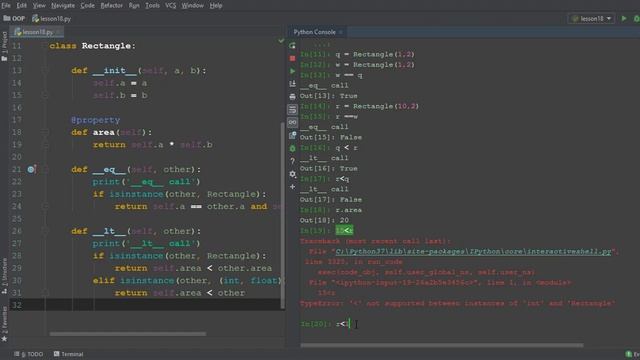Viewport: 640px width, 360px height.
Task: Collapse area method fold on line 18
Action: [45, 132]
